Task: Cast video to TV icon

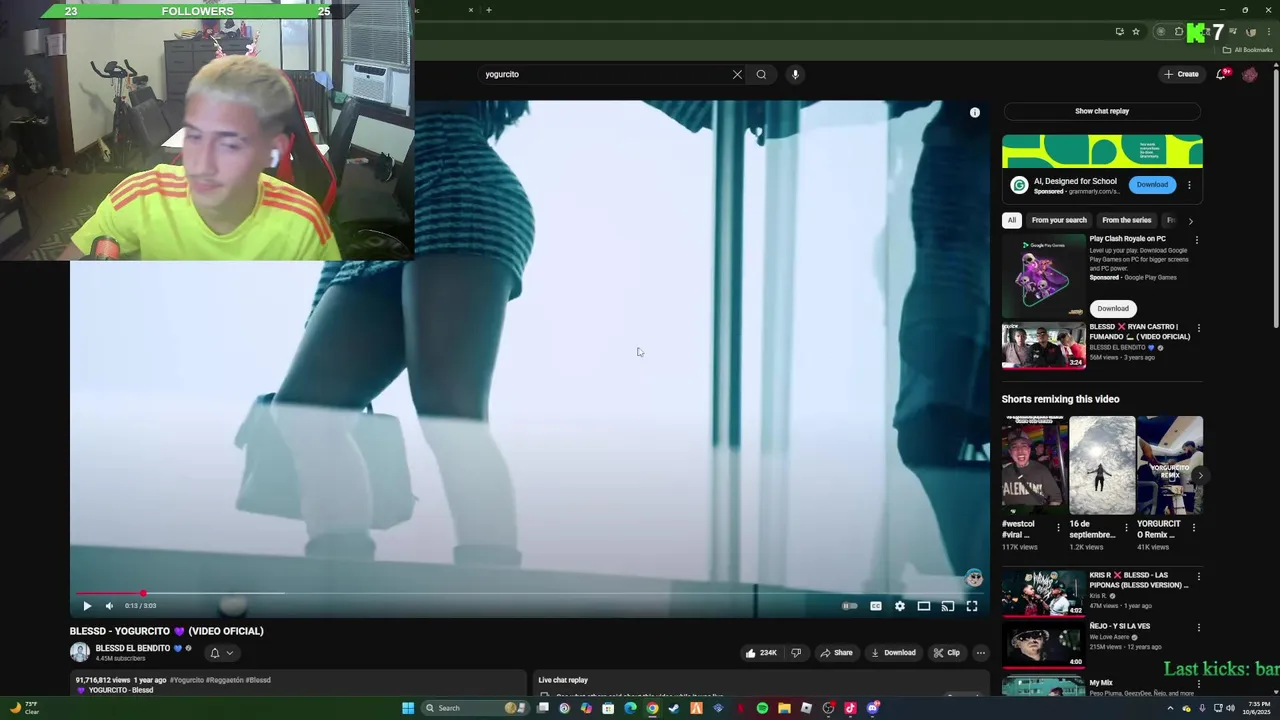Action: pyautogui.click(x=948, y=606)
